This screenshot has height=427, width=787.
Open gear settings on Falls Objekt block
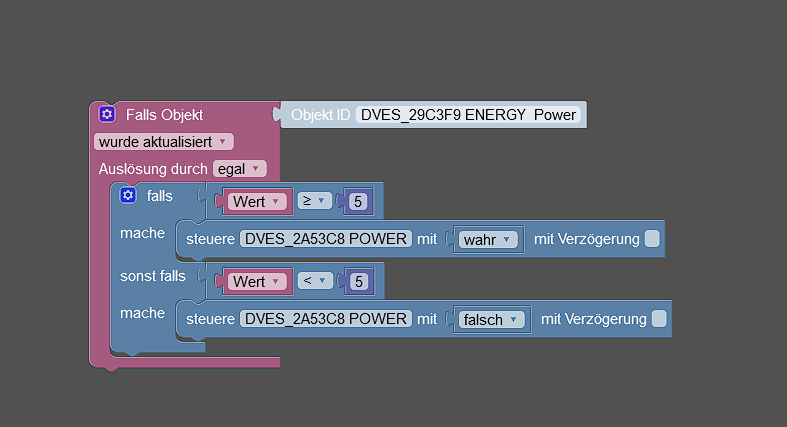(x=107, y=114)
